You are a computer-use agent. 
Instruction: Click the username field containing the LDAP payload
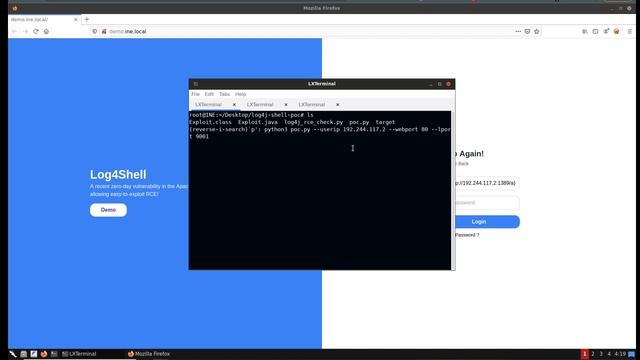click(x=487, y=183)
